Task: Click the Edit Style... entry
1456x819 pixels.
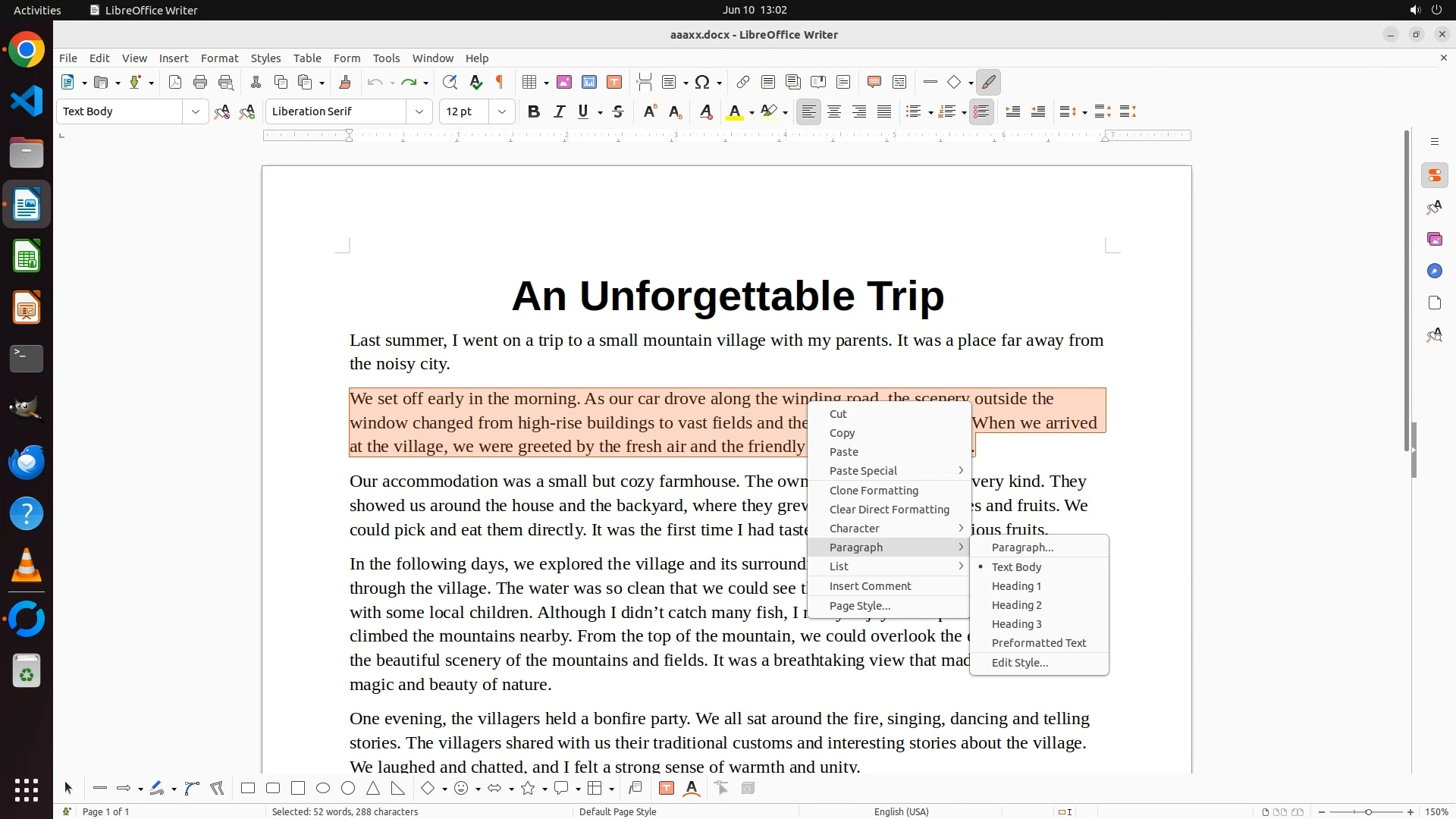Action: (1019, 663)
